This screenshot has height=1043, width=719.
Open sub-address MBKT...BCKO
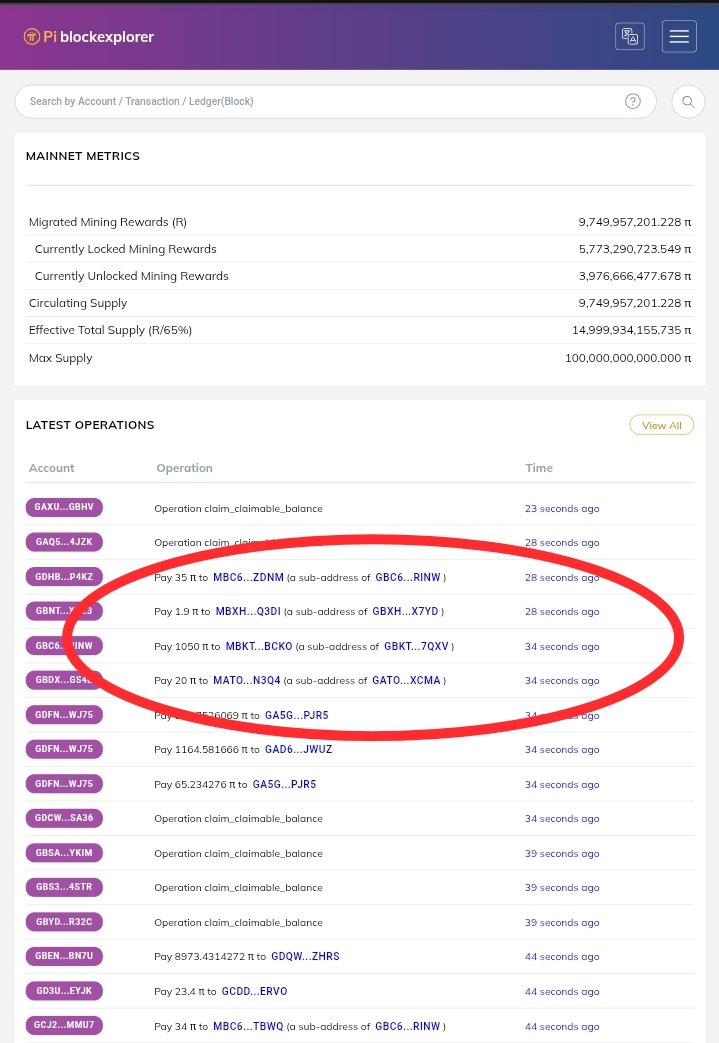coord(259,647)
